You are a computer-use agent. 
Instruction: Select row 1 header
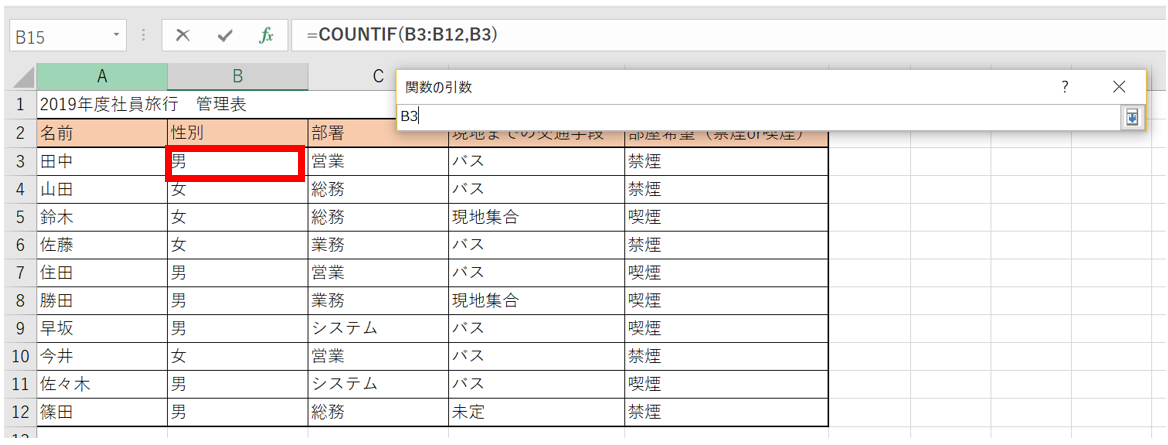coord(21,105)
